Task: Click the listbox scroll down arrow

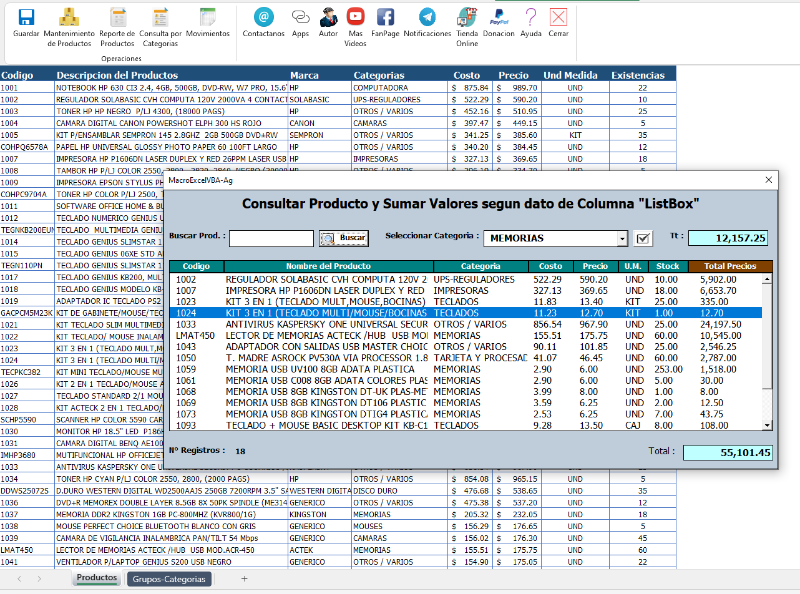Action: (x=767, y=425)
